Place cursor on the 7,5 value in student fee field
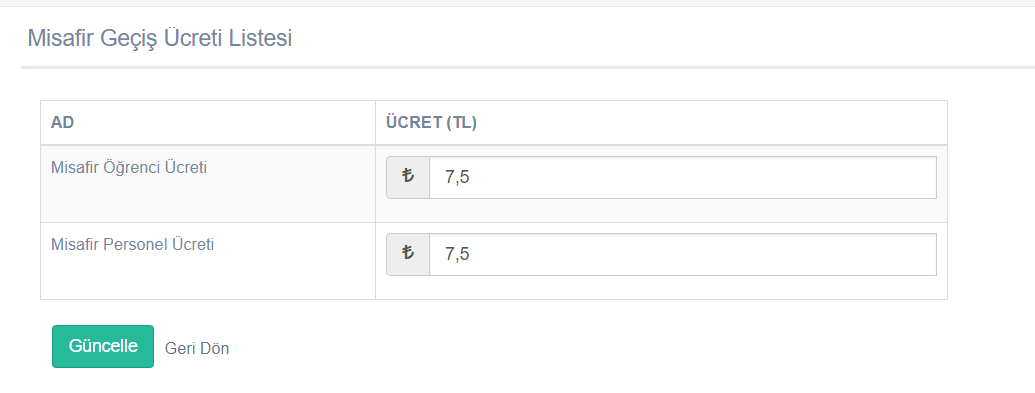The height and width of the screenshot is (393, 1035). (457, 177)
